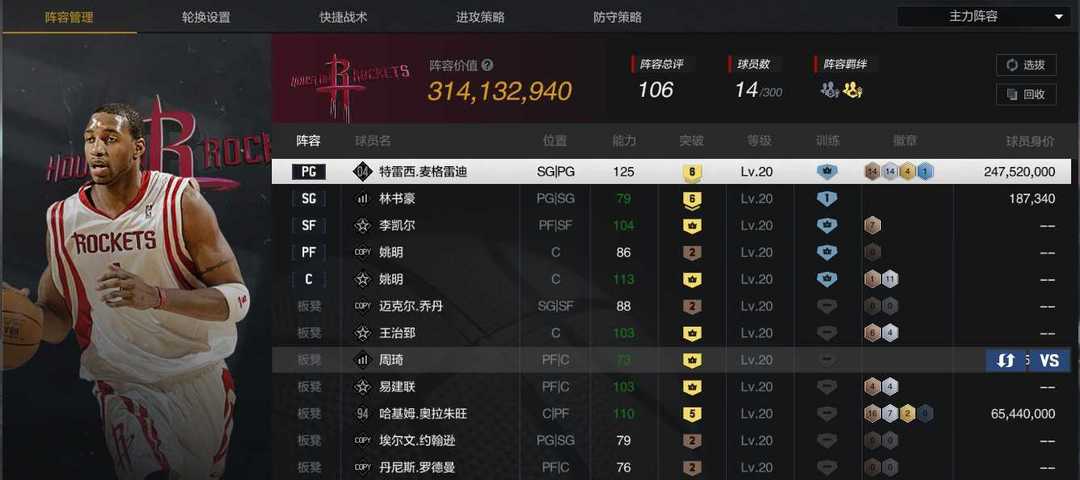Screen dimensions: 1080x480
Task: Go to the 防守策略 tab
Action: click(617, 17)
